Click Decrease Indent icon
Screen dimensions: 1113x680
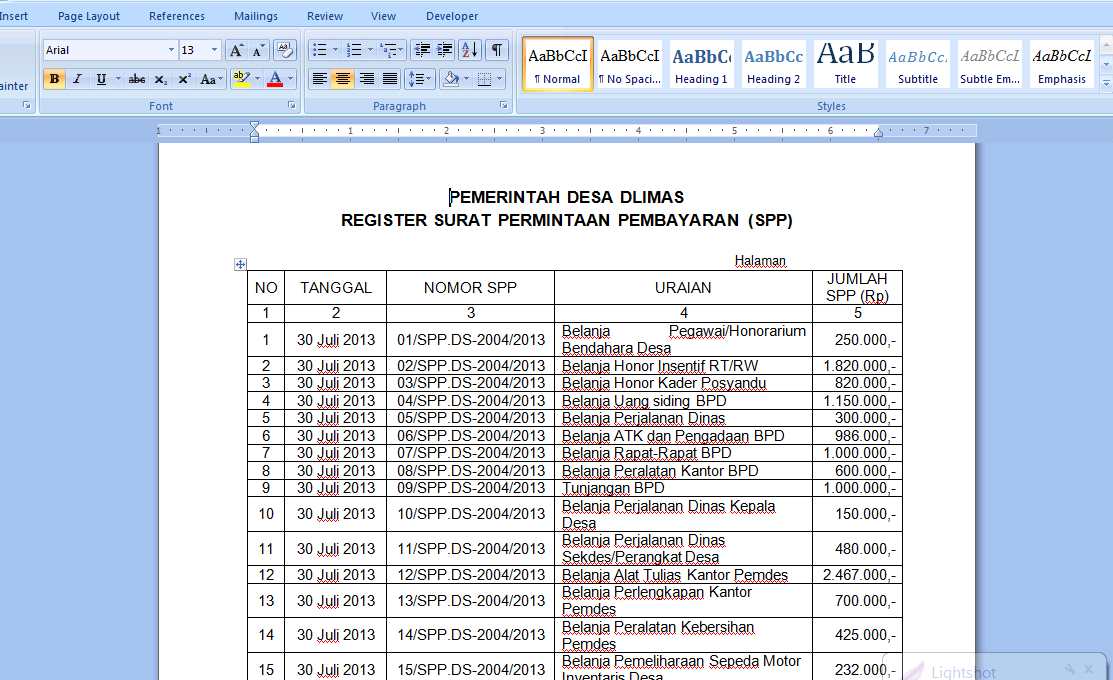[x=422, y=50]
